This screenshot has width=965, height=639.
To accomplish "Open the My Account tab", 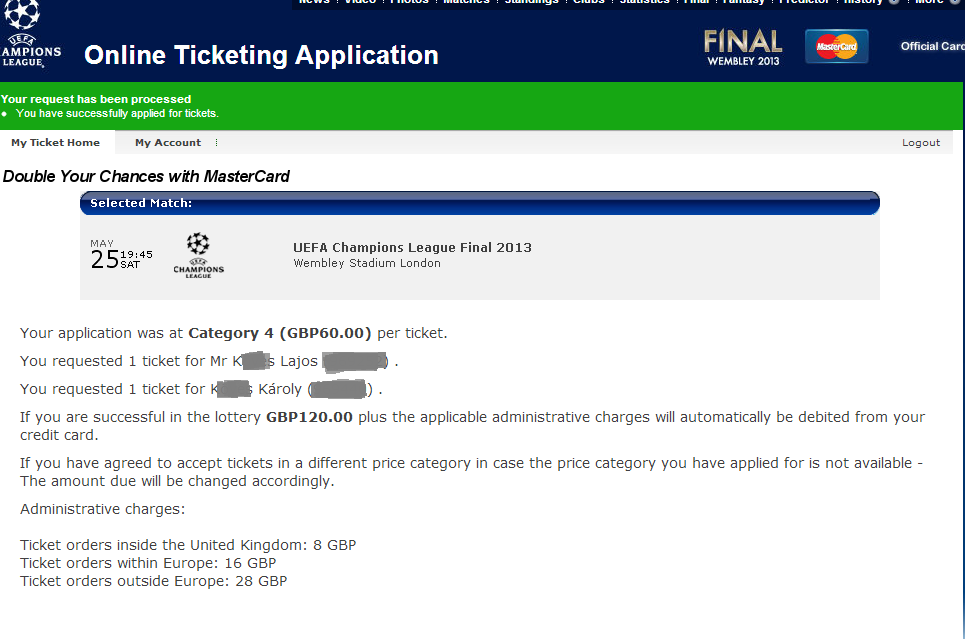I will click(168, 143).
